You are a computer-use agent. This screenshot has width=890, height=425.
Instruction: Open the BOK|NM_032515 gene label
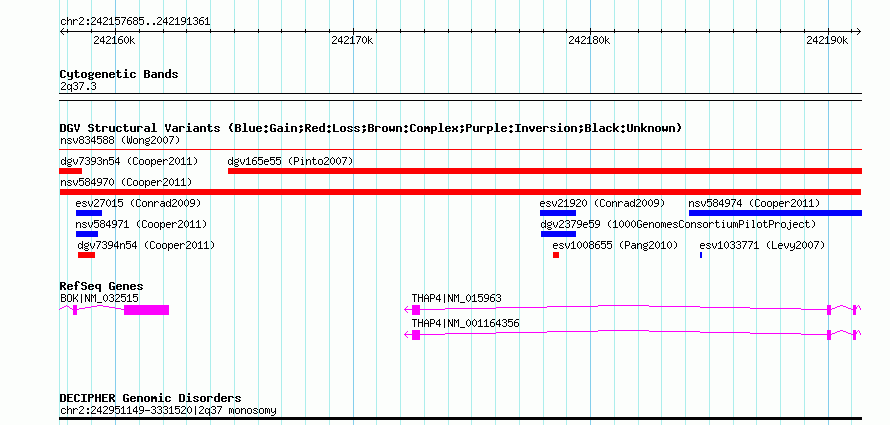[x=99, y=298]
